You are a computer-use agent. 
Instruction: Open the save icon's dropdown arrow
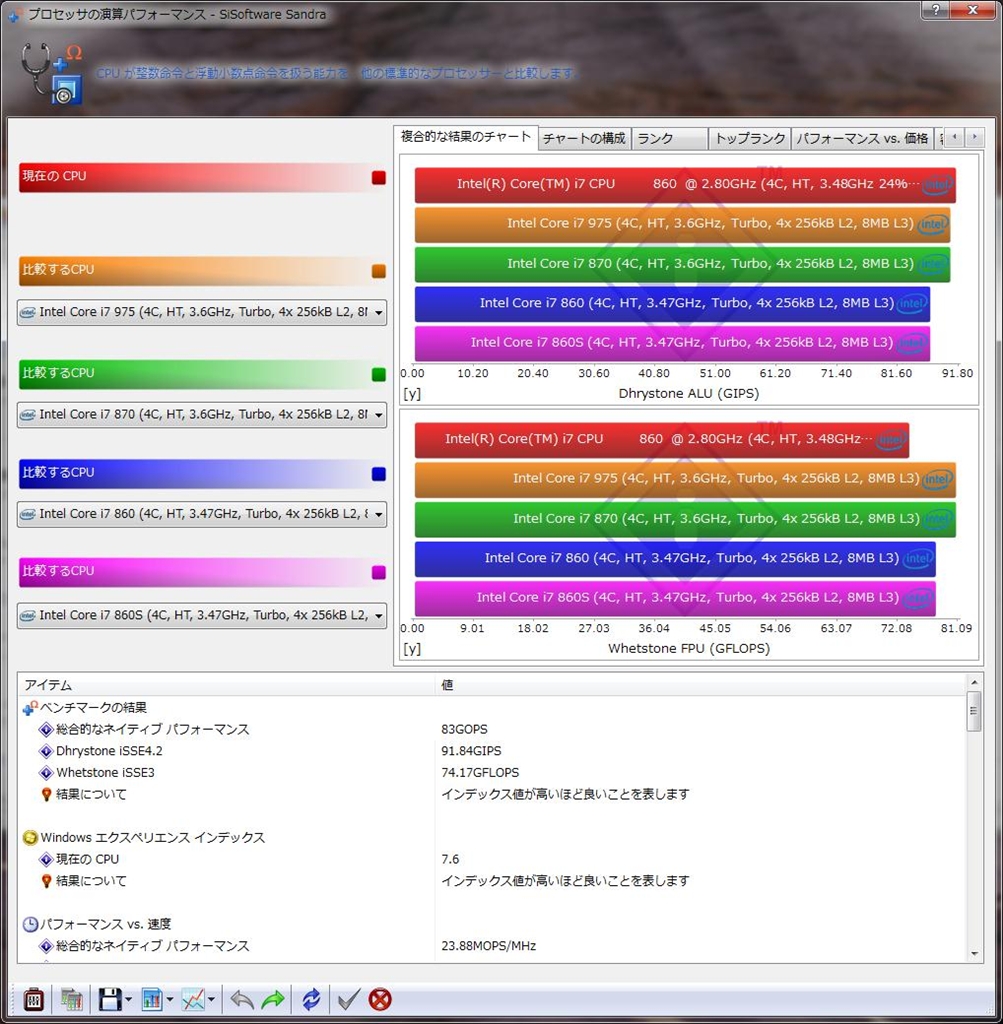click(x=128, y=999)
